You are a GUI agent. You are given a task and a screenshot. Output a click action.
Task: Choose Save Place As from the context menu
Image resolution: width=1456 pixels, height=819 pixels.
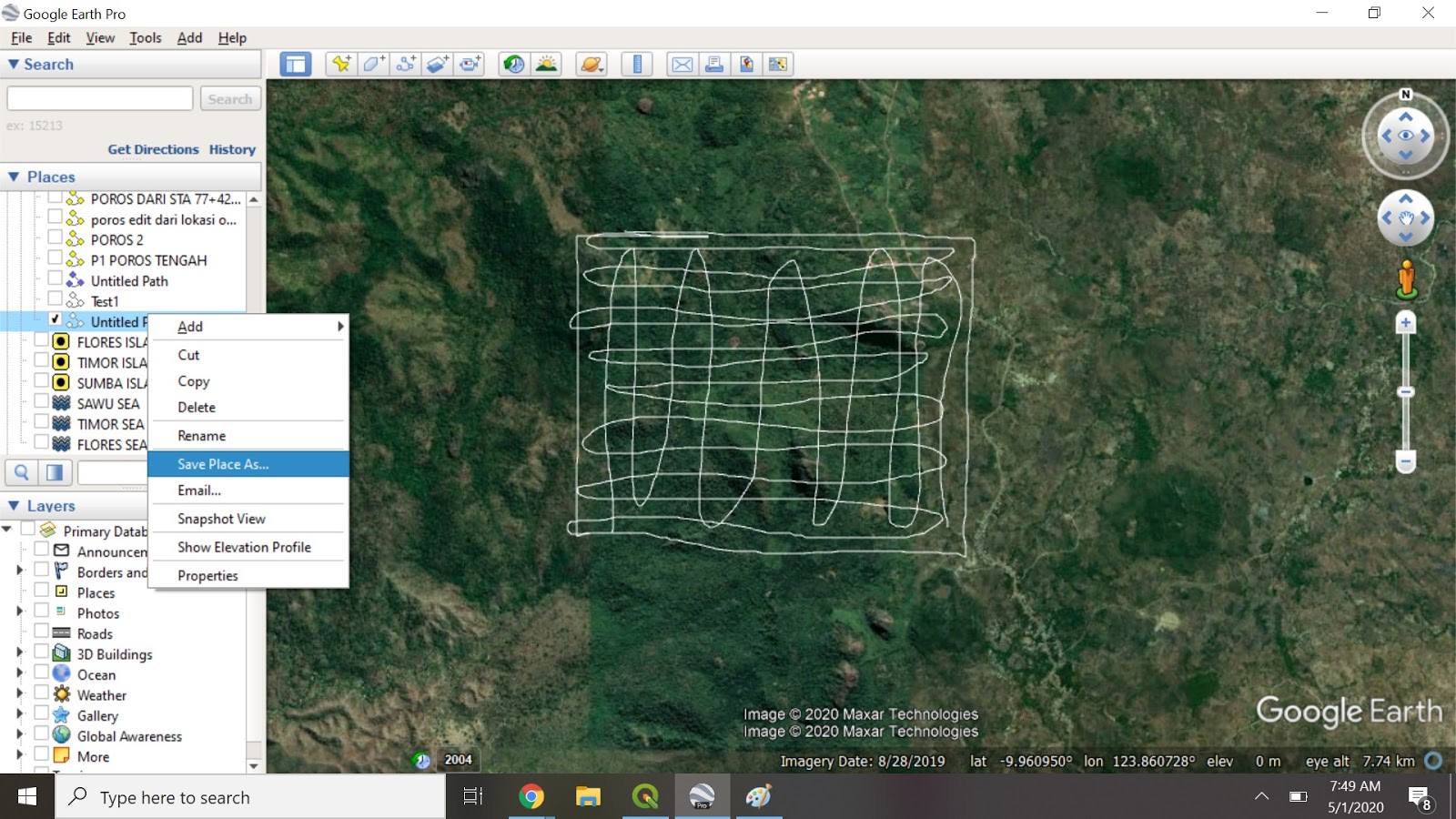[223, 464]
